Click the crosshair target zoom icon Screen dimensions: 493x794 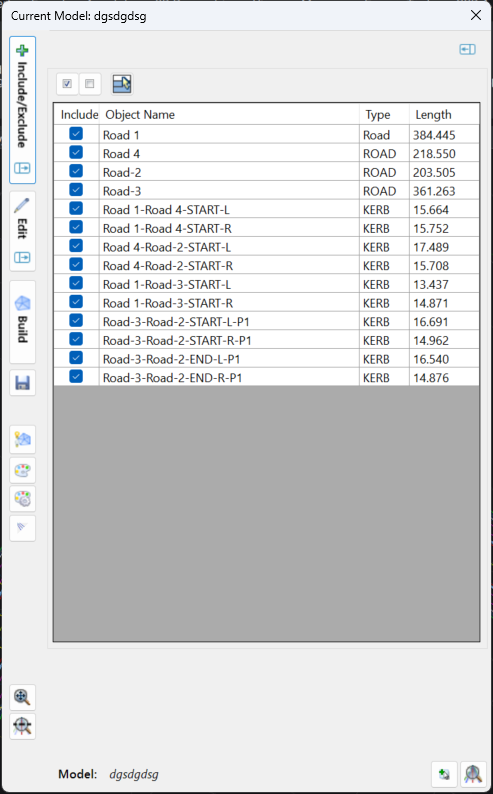(x=22, y=726)
